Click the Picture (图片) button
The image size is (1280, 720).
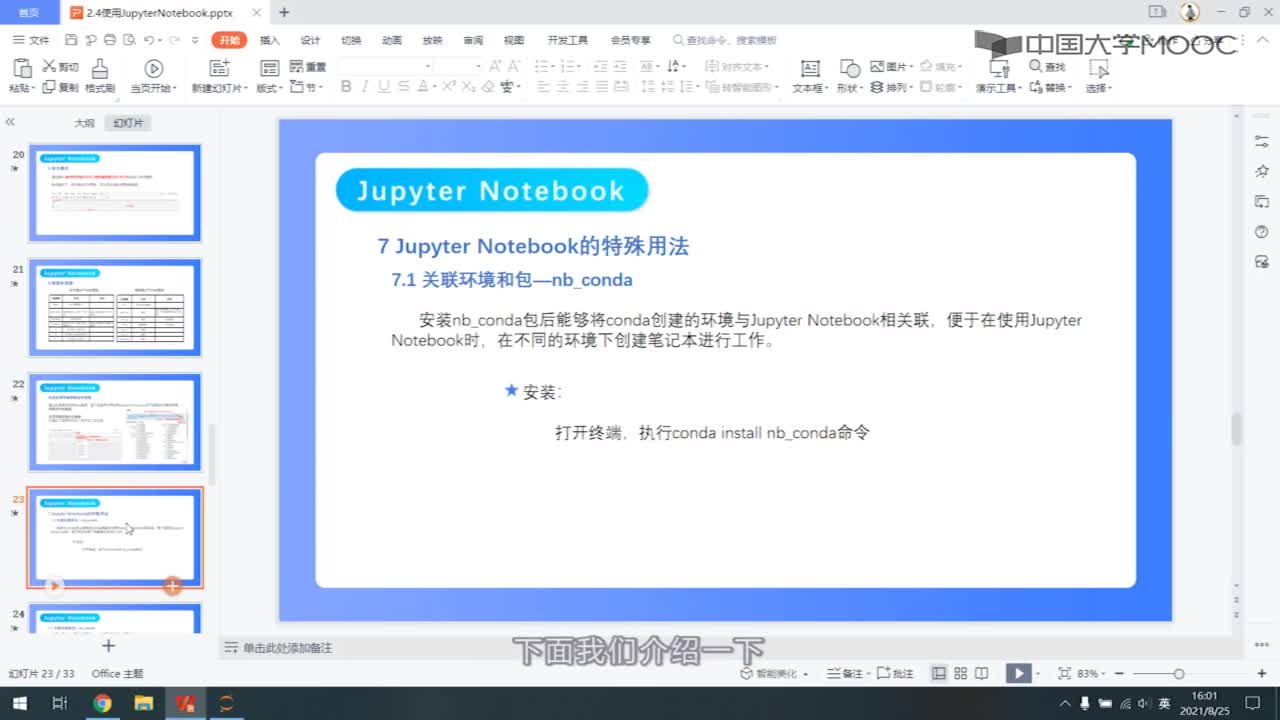coord(891,67)
